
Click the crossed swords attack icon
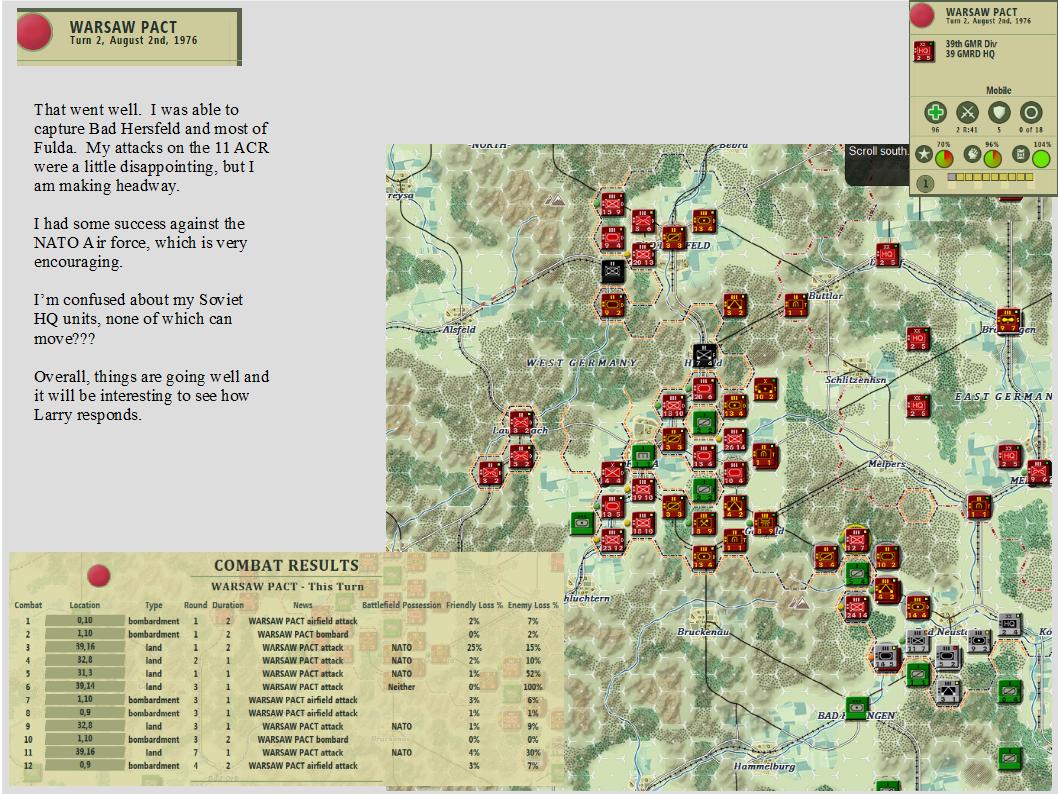(967, 113)
